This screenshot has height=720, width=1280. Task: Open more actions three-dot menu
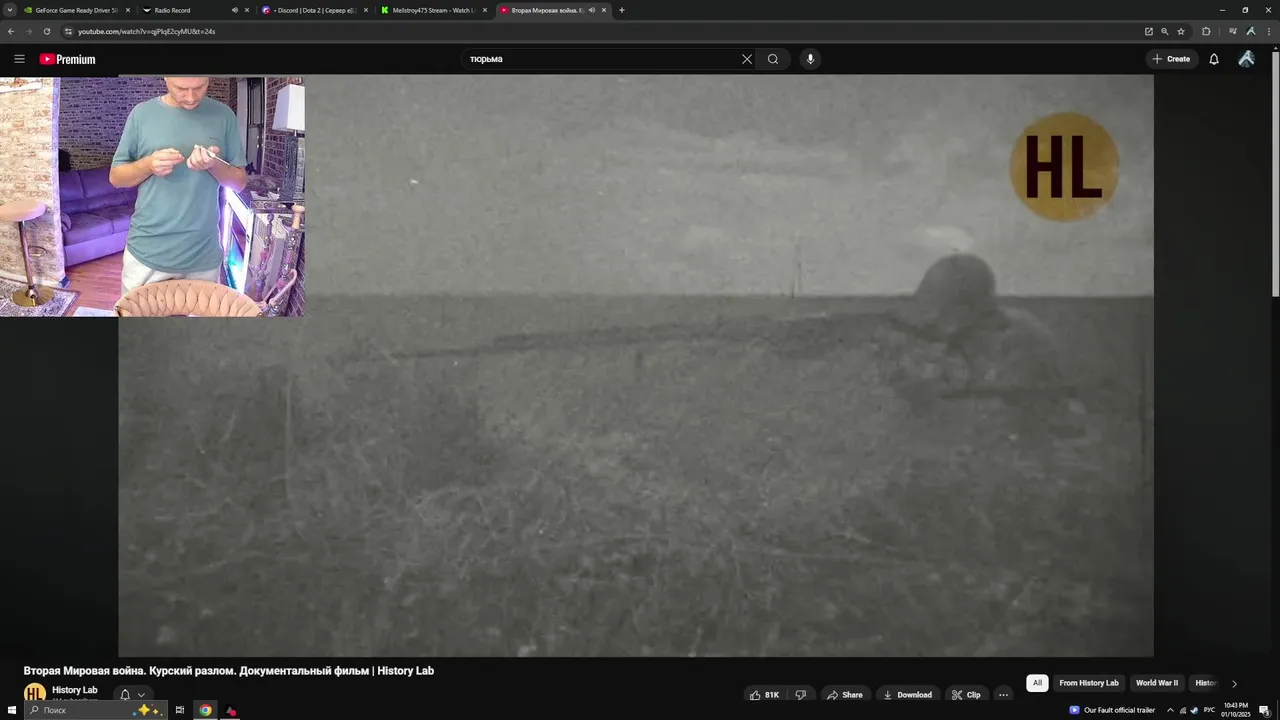pyautogui.click(x=1003, y=695)
